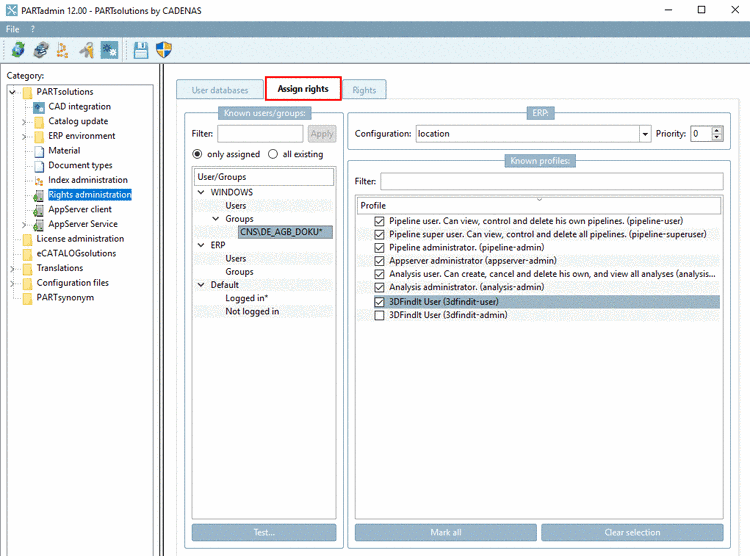Uncheck the Analysis administrator checkbox
750x556 pixels.
coord(379,288)
